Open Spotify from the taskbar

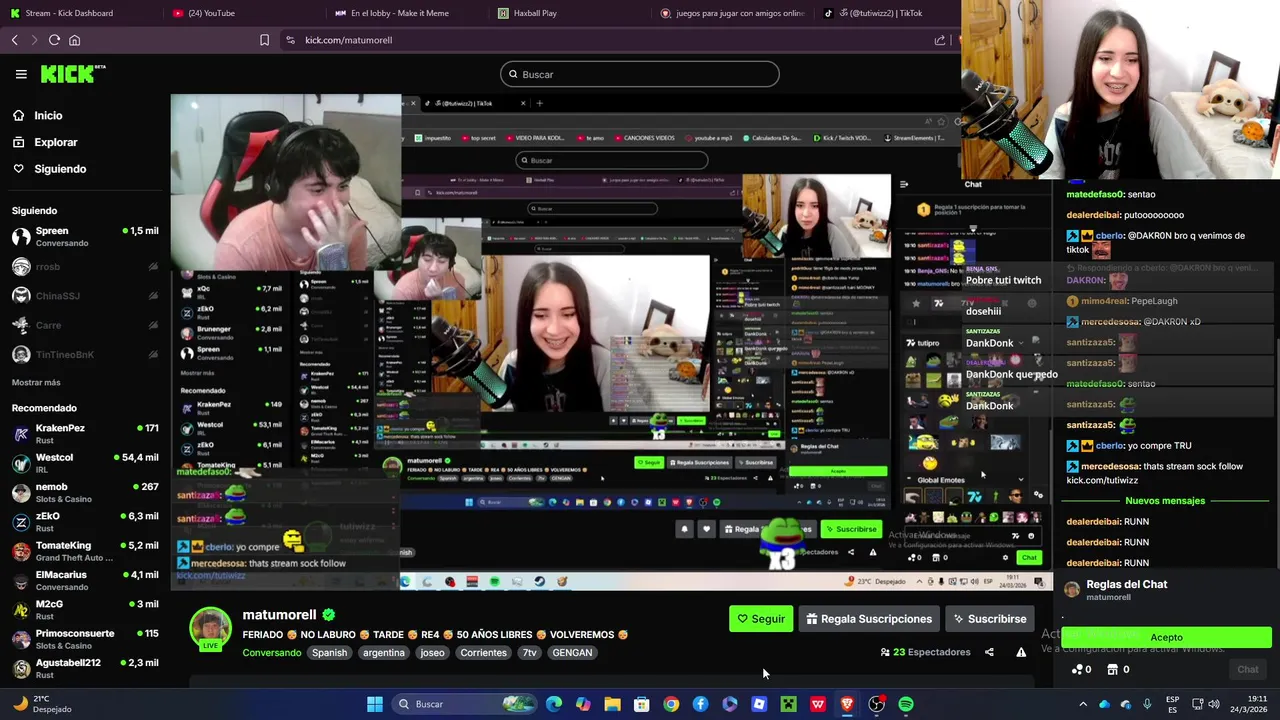point(906,704)
